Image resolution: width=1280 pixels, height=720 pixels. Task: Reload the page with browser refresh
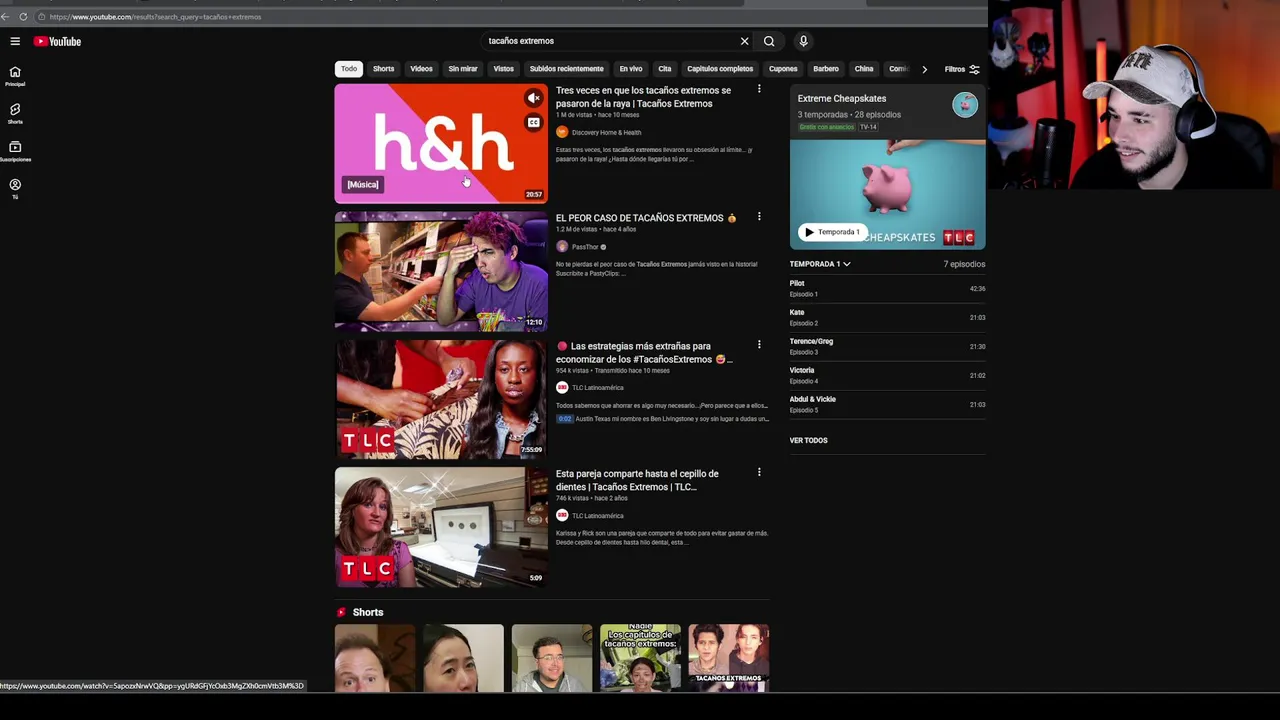tap(23, 16)
